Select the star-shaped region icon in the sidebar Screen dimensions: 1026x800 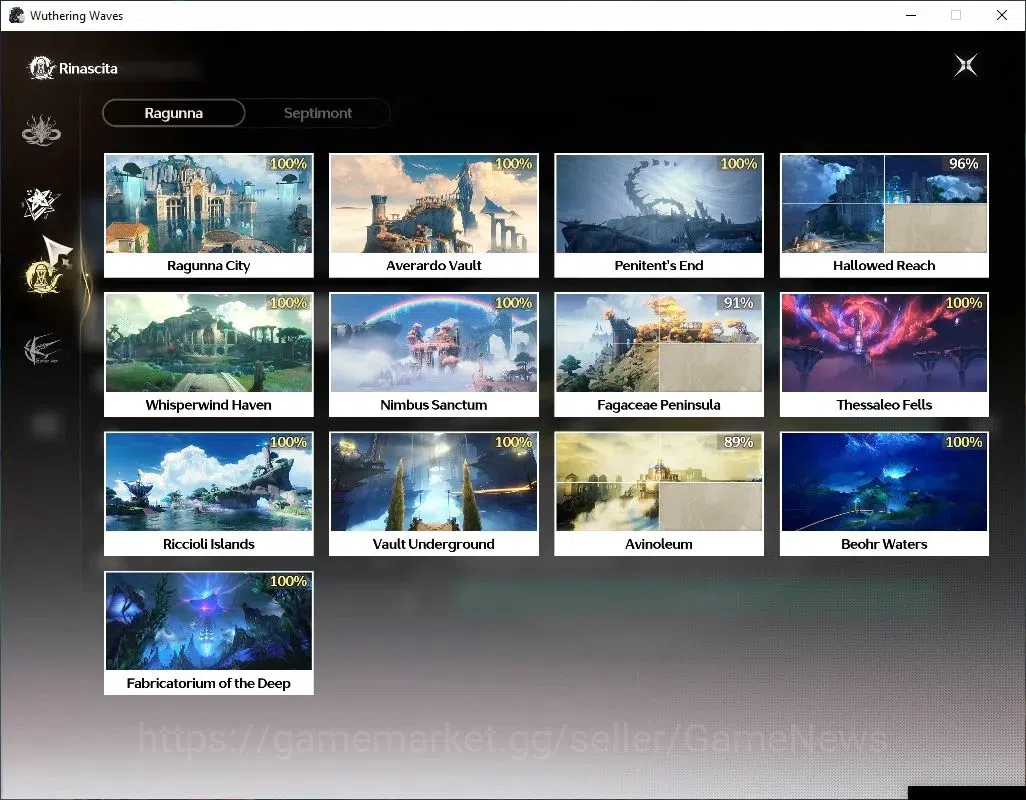tap(41, 203)
